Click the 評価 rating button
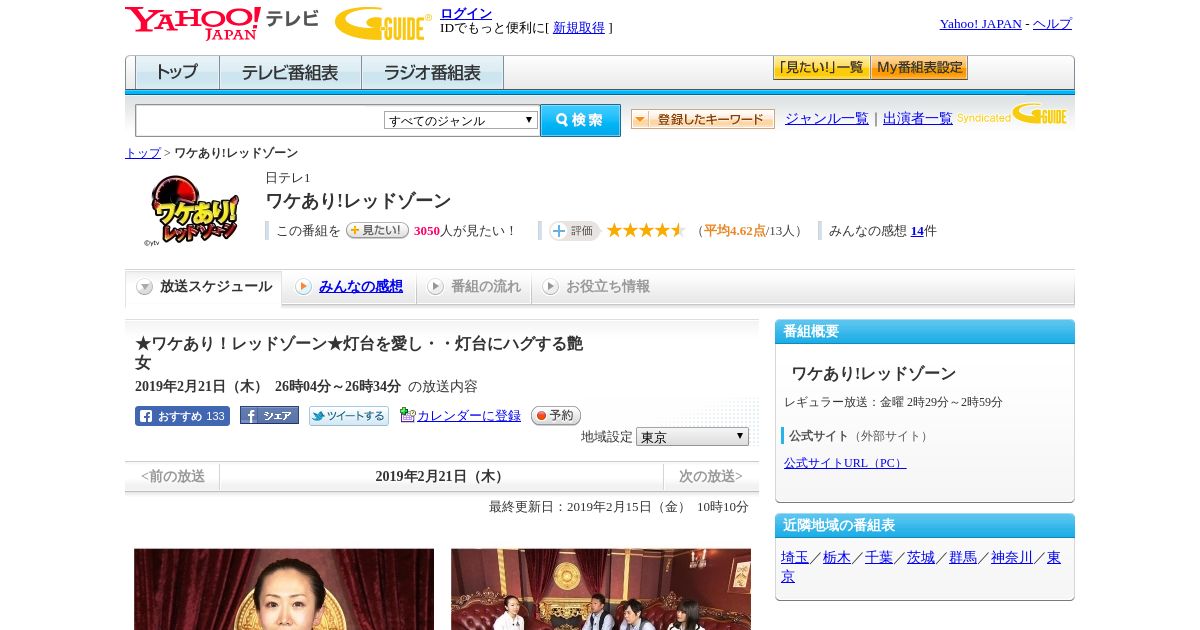The height and width of the screenshot is (630, 1200). 574,231
